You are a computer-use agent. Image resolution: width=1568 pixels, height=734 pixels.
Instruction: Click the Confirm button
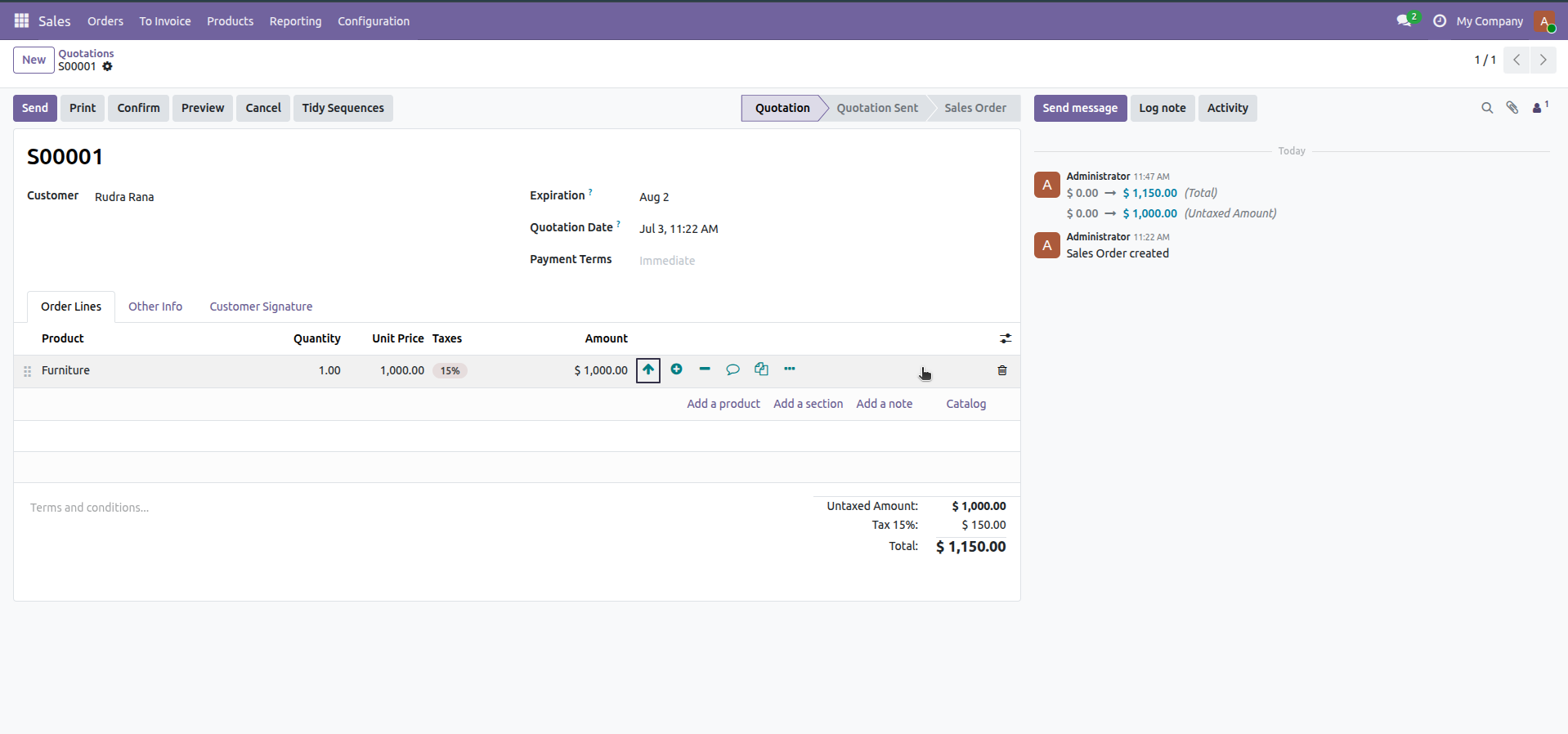(x=138, y=108)
